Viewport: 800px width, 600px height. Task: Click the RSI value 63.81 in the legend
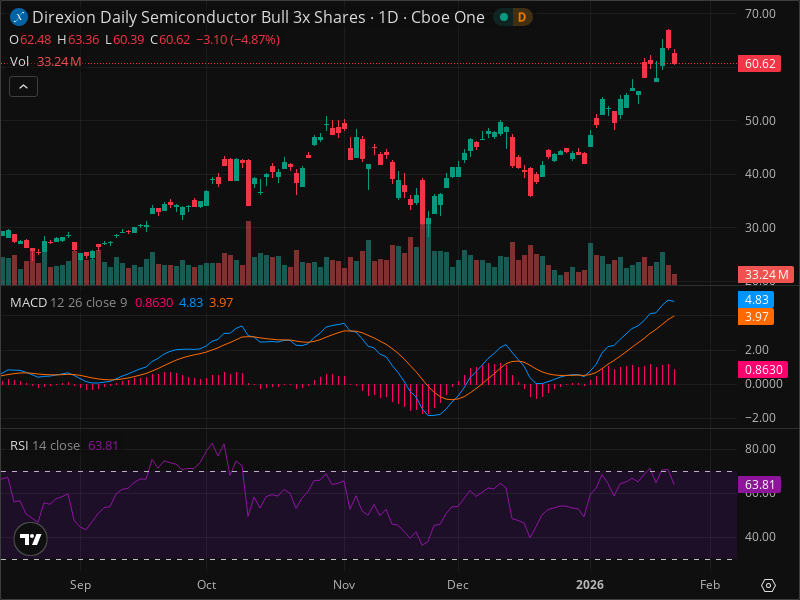103,445
